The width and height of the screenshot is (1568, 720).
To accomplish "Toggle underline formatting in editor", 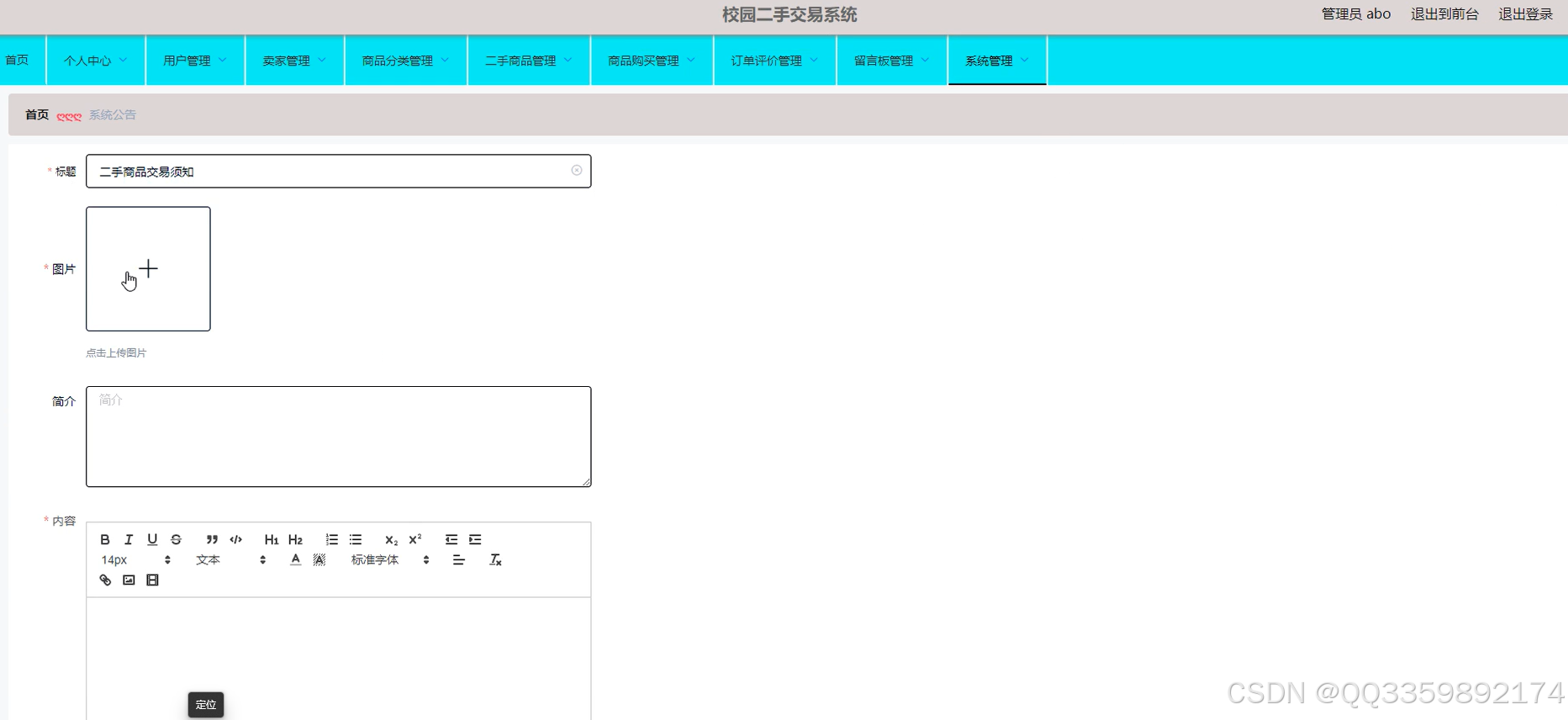I will coord(152,539).
